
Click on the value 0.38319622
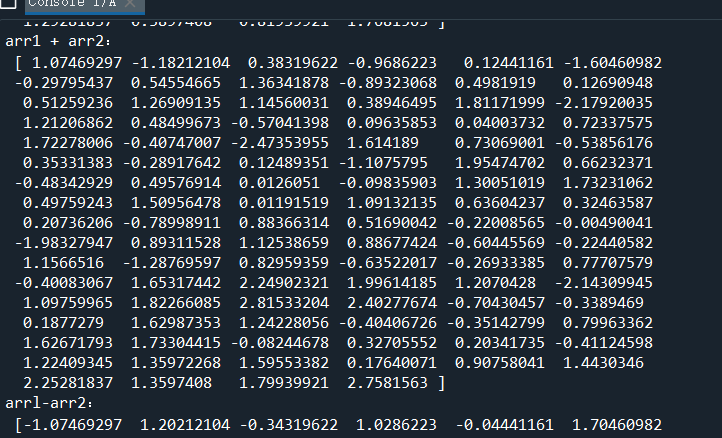pyautogui.click(x=293, y=63)
